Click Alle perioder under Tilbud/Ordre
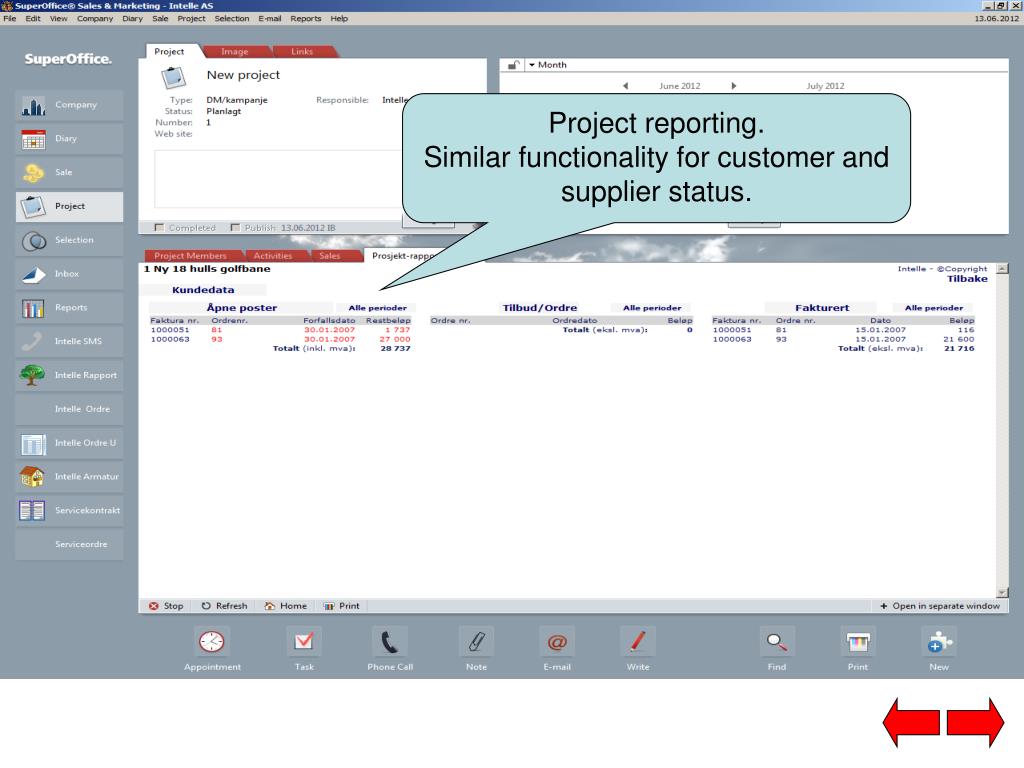1024x768 pixels. point(652,308)
